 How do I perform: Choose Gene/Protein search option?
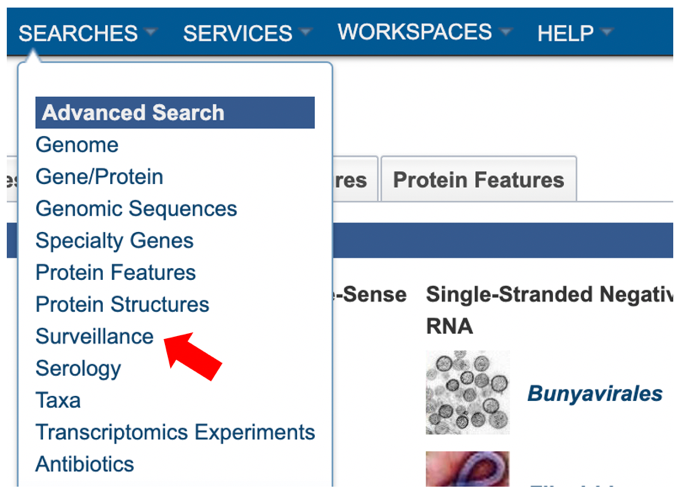pos(99,177)
